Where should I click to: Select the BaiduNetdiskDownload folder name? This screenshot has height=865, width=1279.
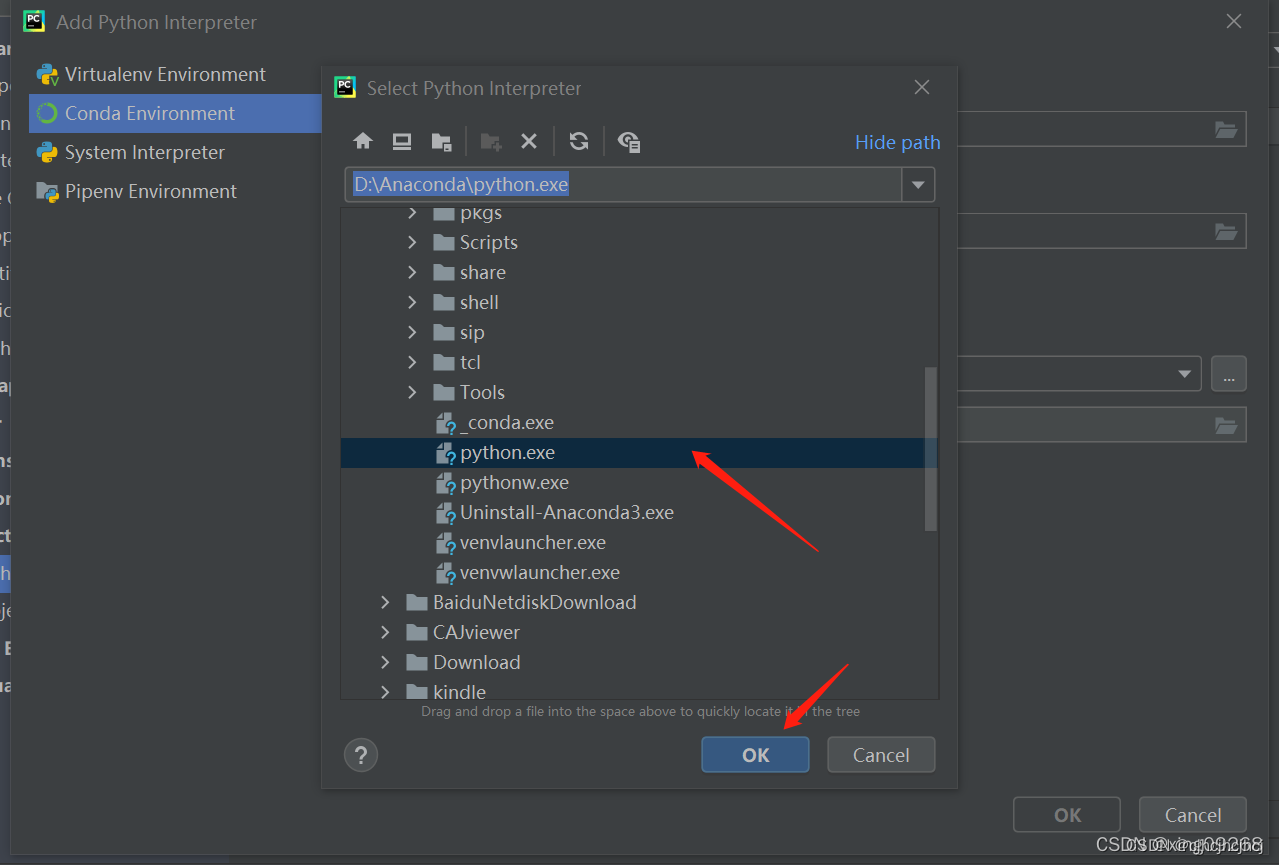tap(535, 602)
